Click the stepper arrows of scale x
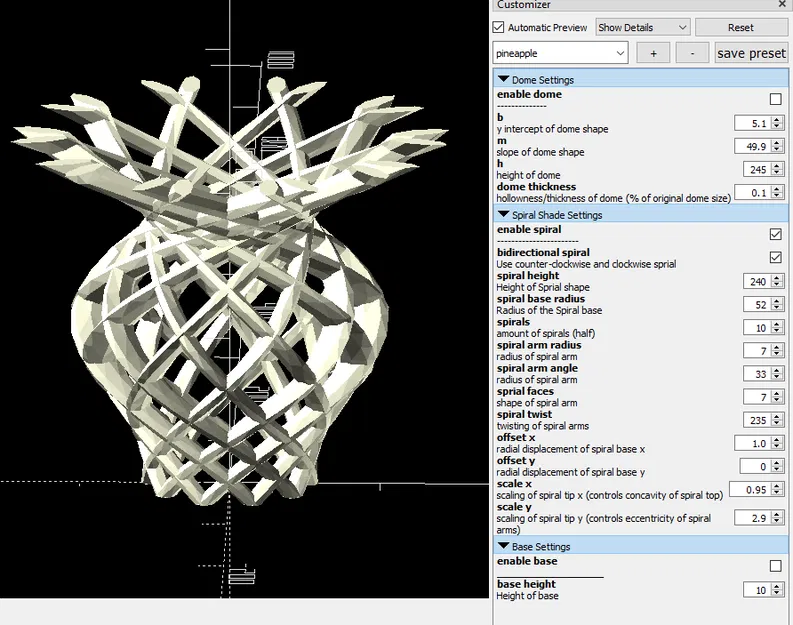 tap(777, 489)
